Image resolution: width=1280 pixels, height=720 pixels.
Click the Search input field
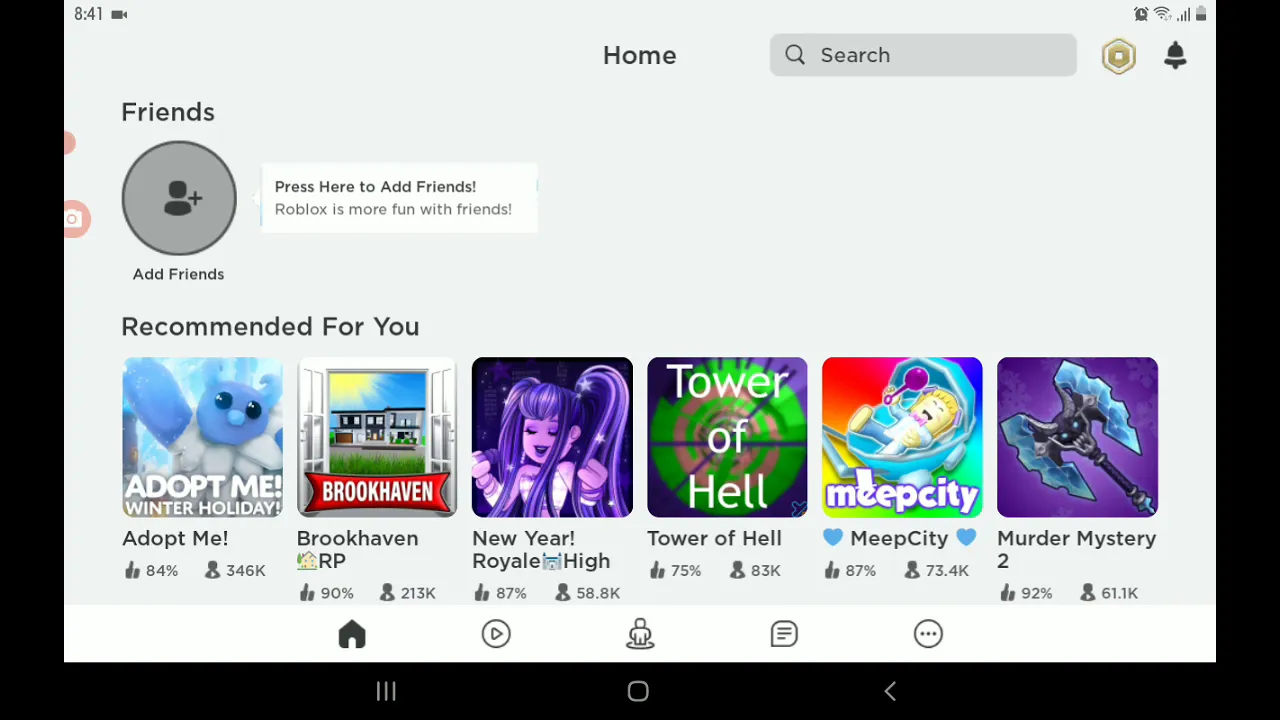923,55
